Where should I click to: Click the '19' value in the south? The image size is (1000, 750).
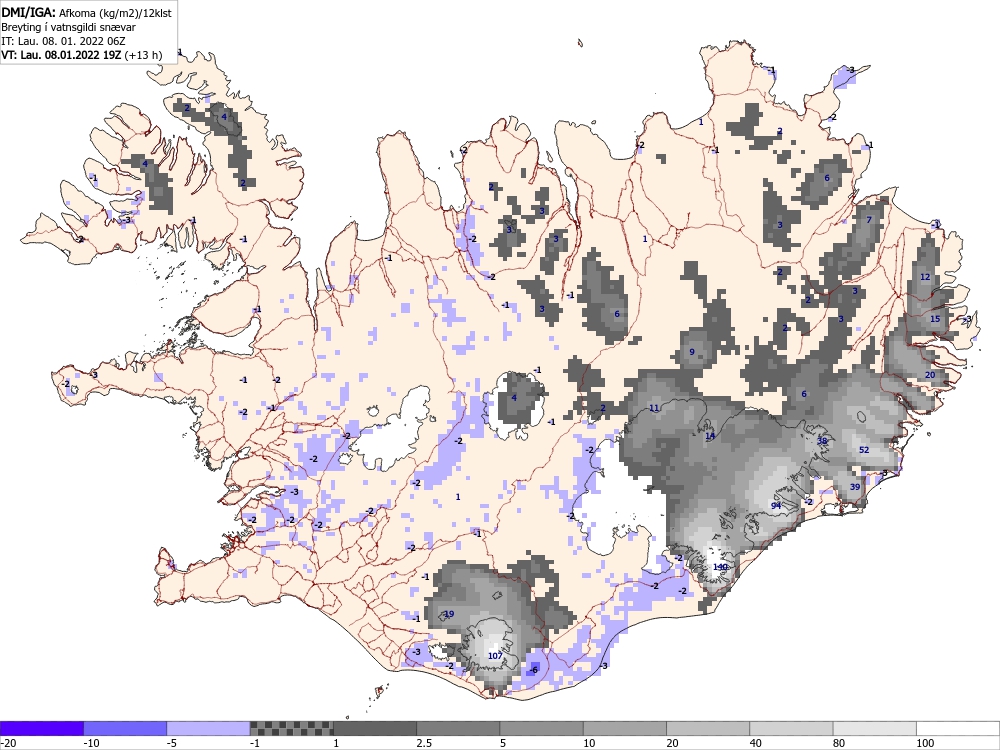point(449,614)
